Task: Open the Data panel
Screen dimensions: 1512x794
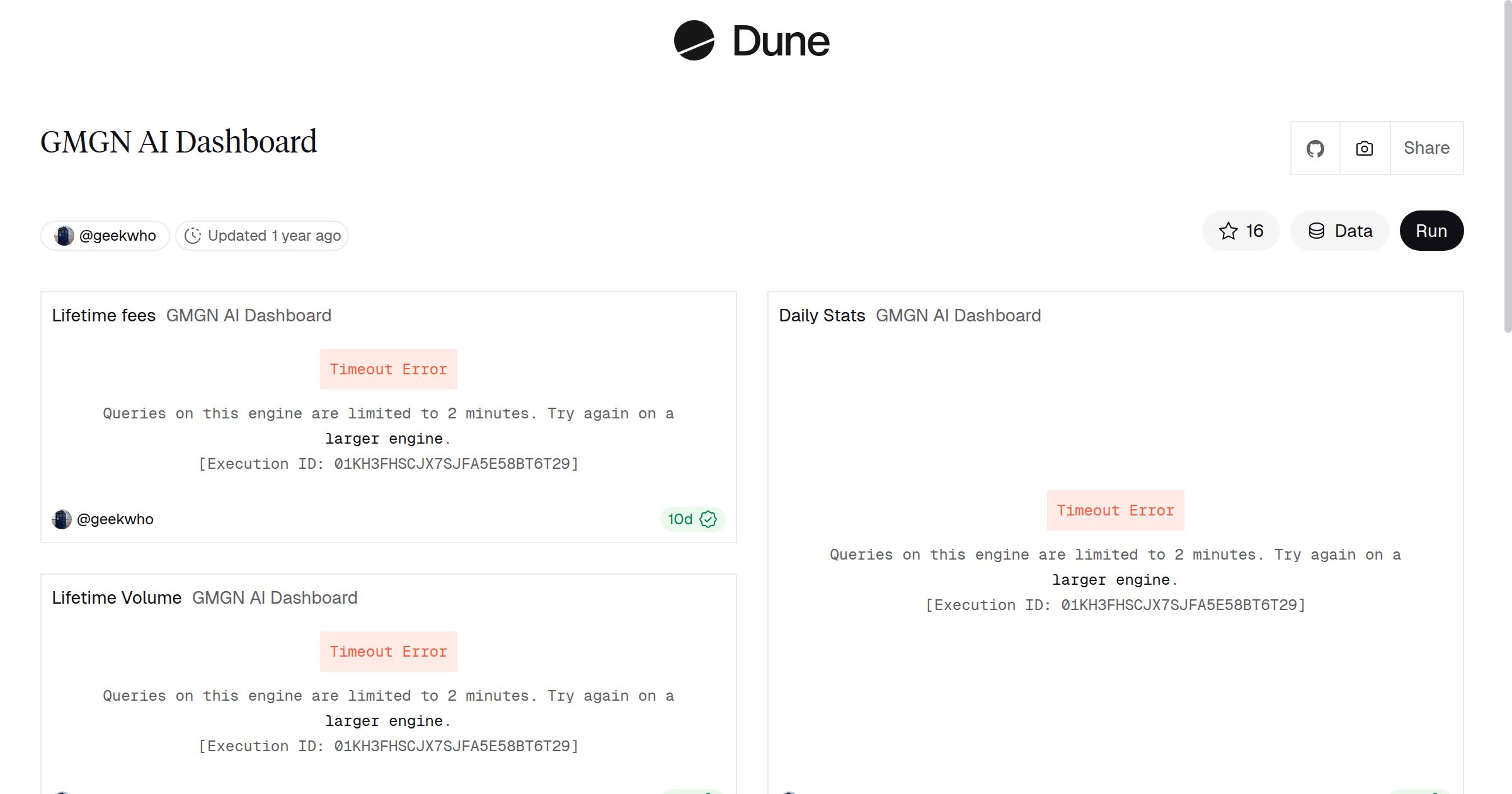Action: (1339, 231)
